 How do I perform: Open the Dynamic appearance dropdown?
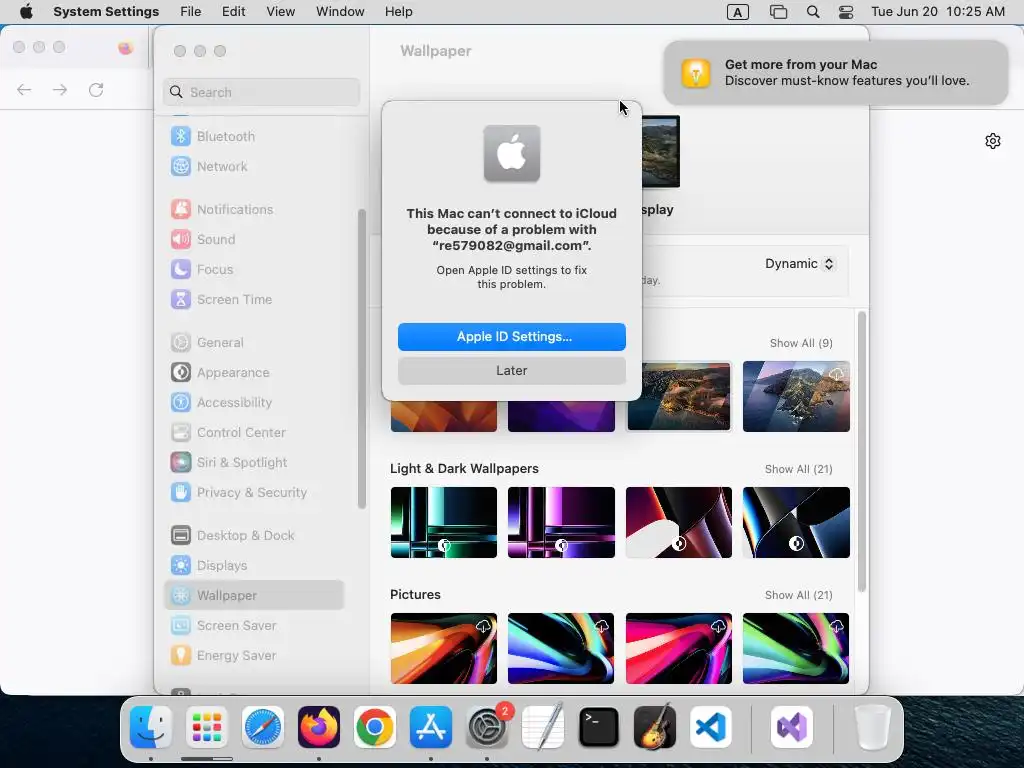tap(799, 264)
